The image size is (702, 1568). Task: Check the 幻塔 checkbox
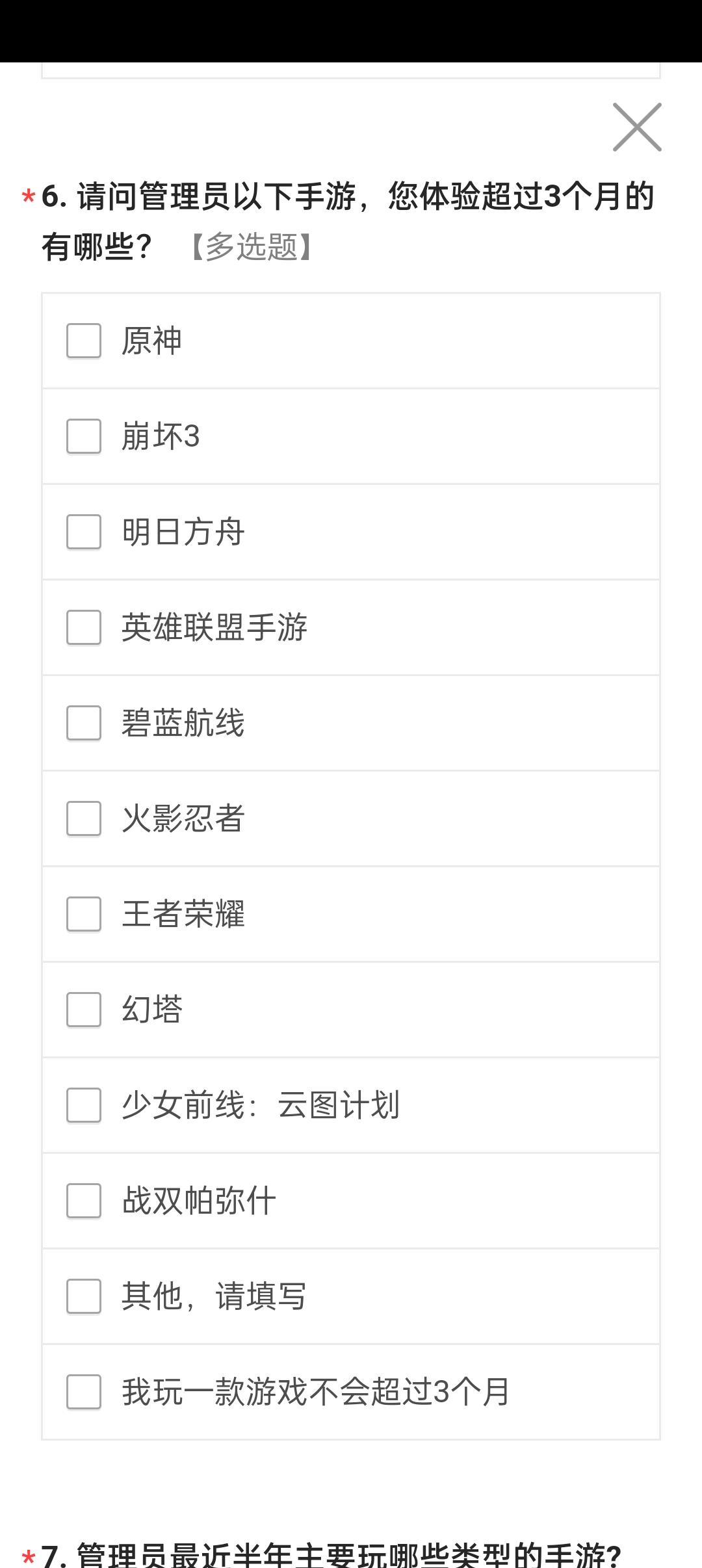[84, 1010]
